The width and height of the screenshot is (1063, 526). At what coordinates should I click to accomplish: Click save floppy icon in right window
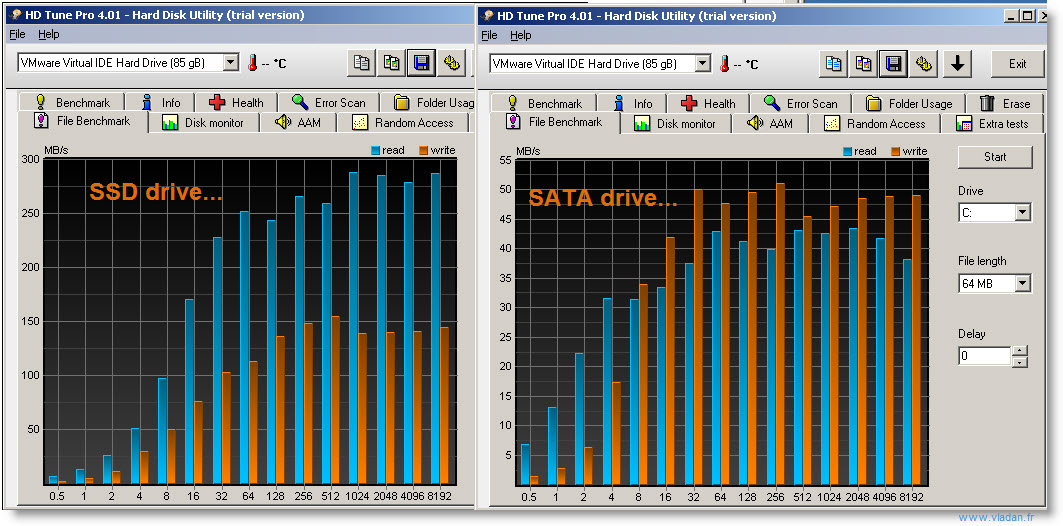click(894, 64)
